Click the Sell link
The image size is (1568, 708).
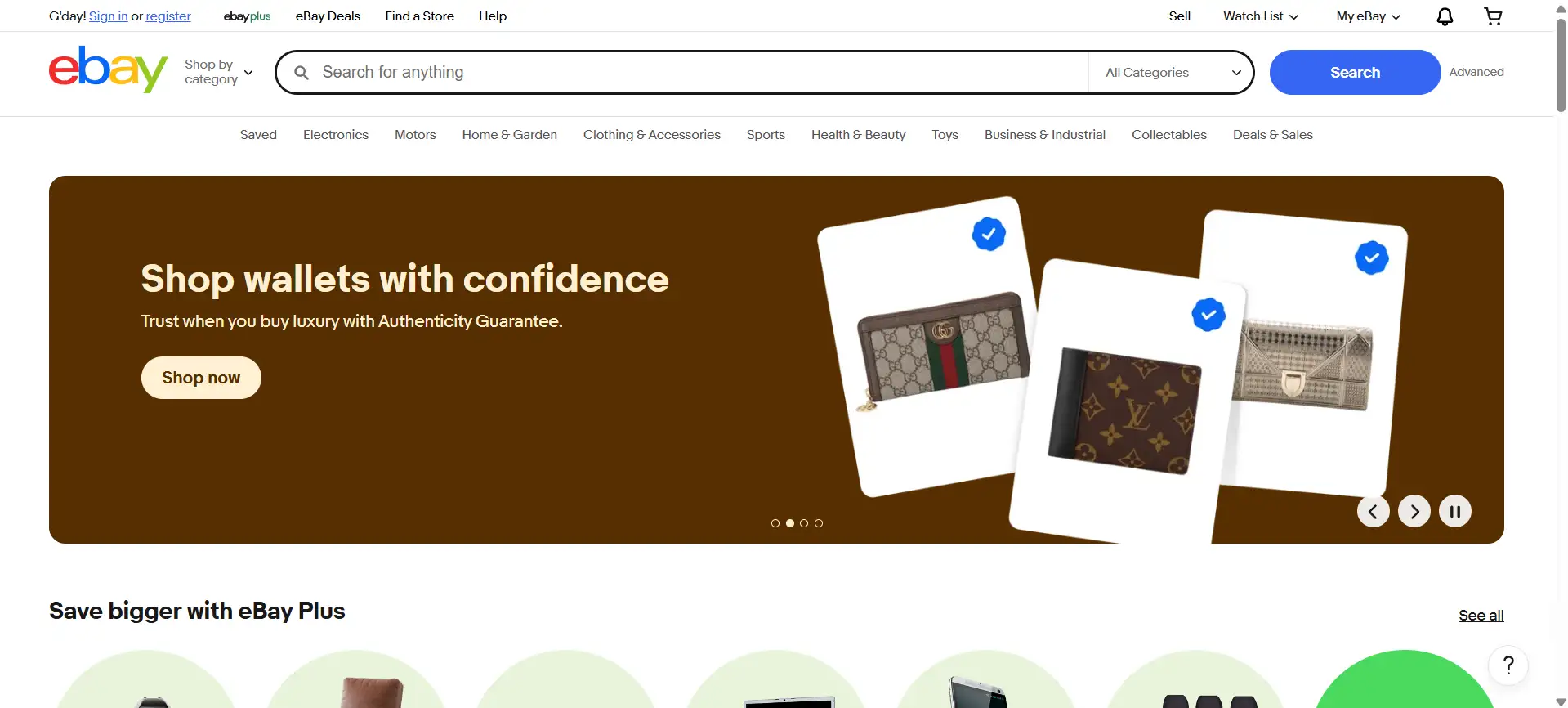point(1179,16)
